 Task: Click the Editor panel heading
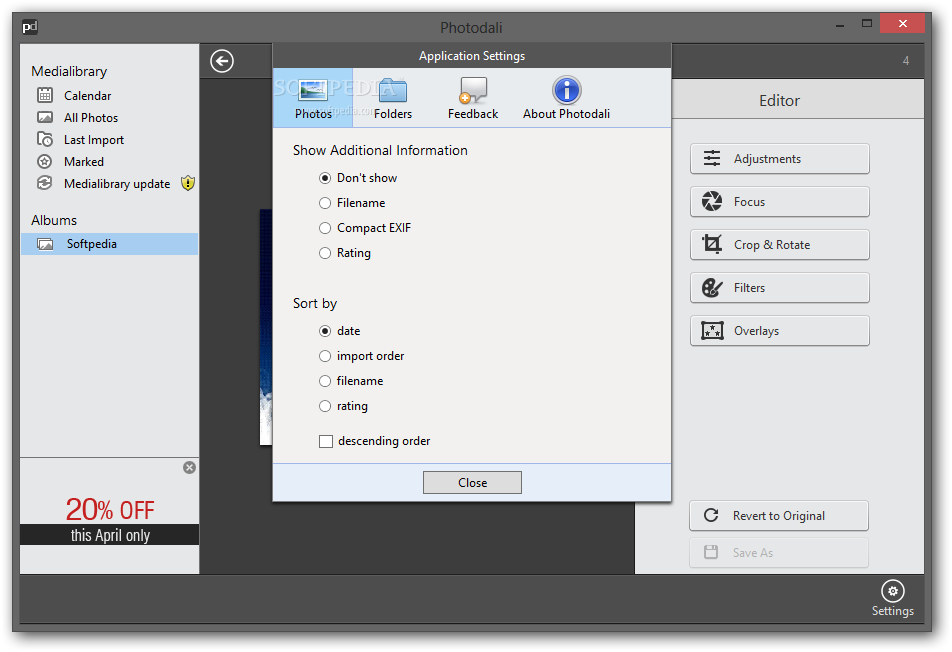coord(780,101)
